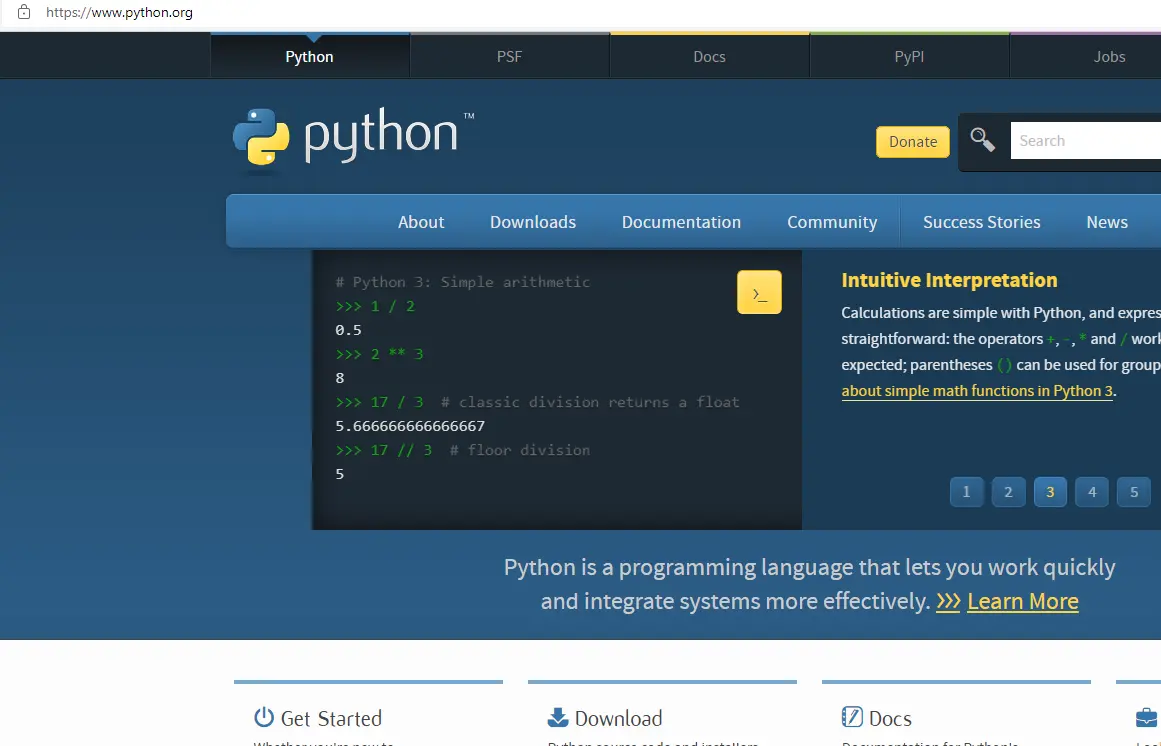Switch to the Python top tab
The image size is (1161, 746).
pyautogui.click(x=310, y=56)
